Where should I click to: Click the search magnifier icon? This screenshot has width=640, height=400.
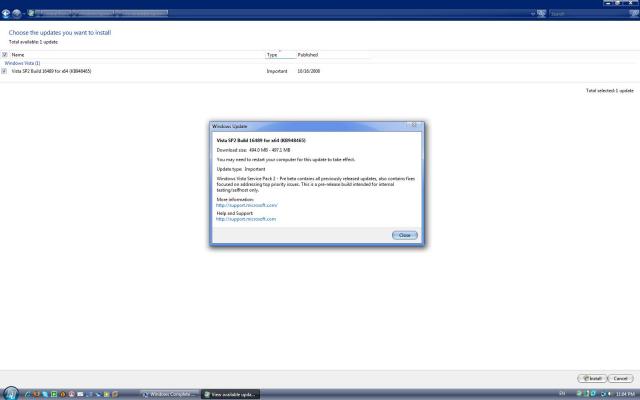click(634, 13)
